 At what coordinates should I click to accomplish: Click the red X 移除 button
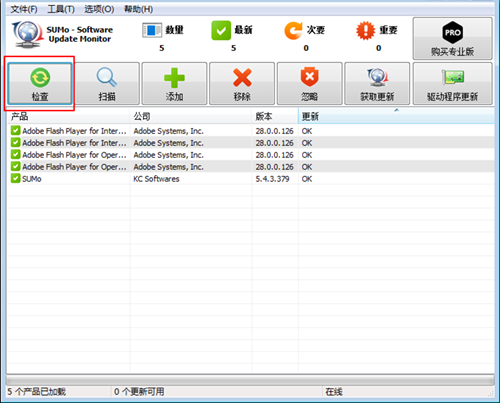tap(242, 83)
